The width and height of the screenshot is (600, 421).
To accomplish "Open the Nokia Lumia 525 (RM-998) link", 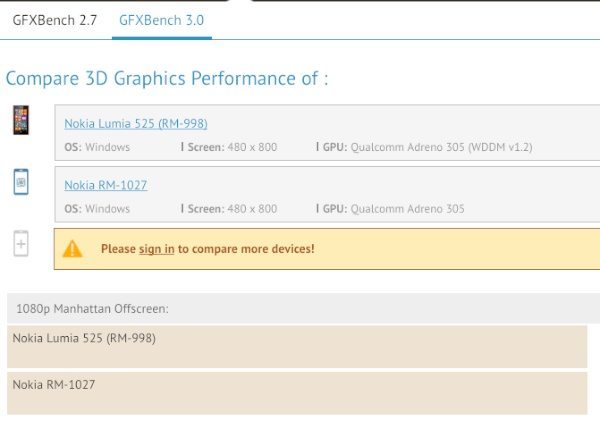I will coord(135,124).
